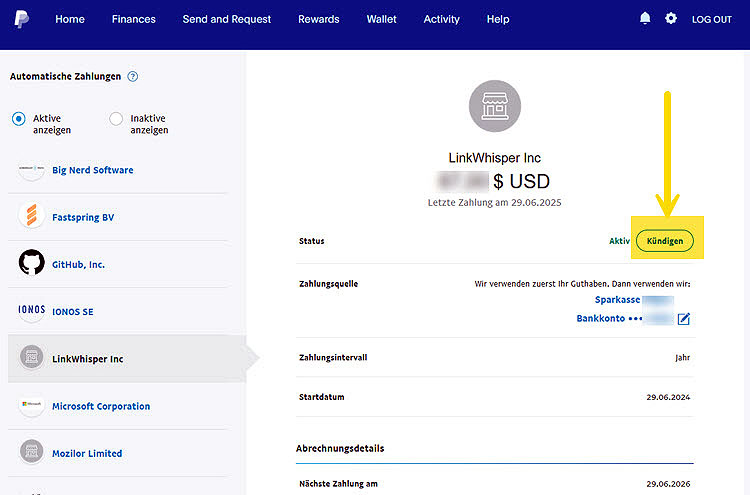This screenshot has width=750, height=495.
Task: Click the Startdatum value 29.06.2024
Action: click(668, 397)
